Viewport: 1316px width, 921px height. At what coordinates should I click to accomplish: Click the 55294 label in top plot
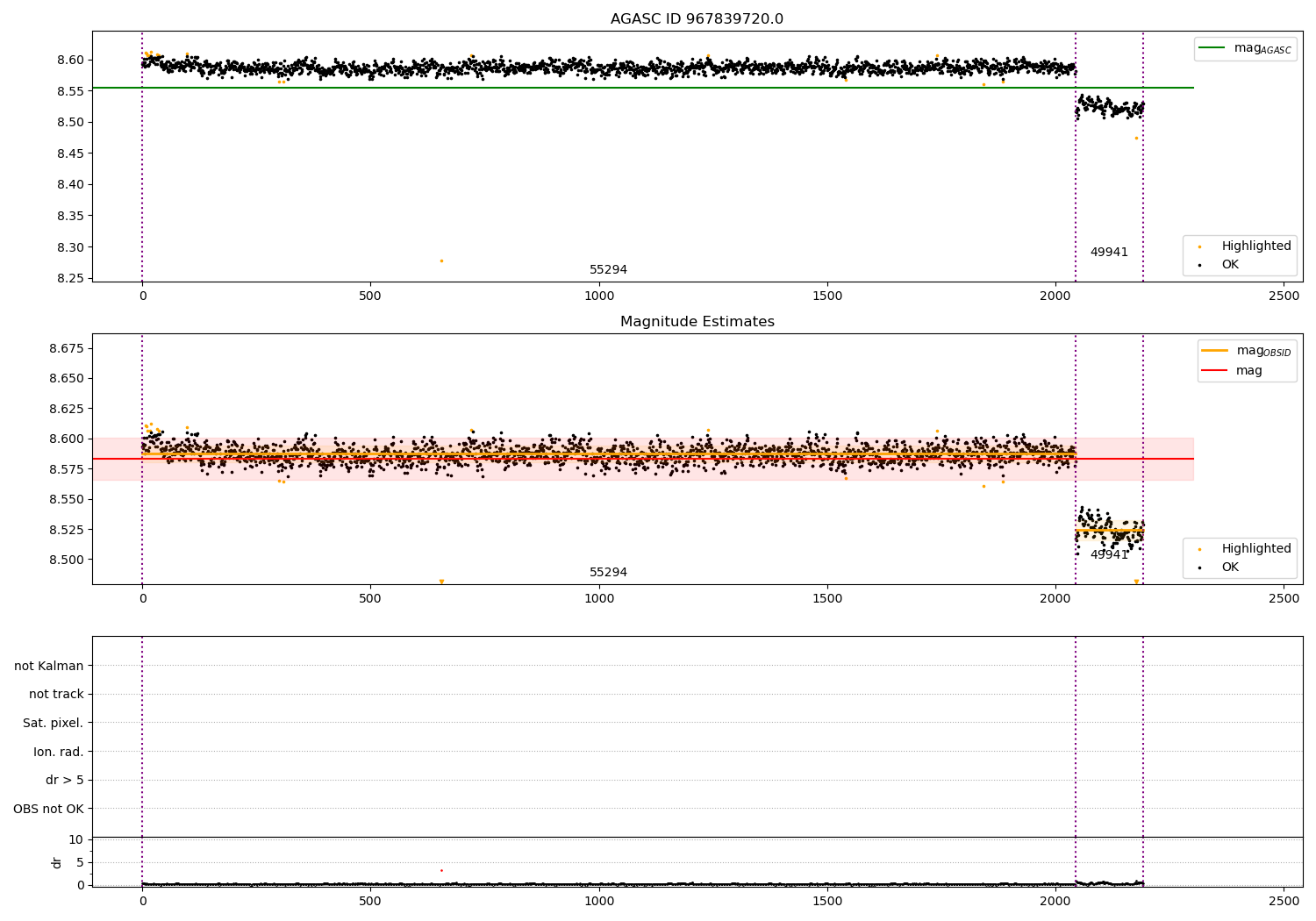(x=608, y=270)
